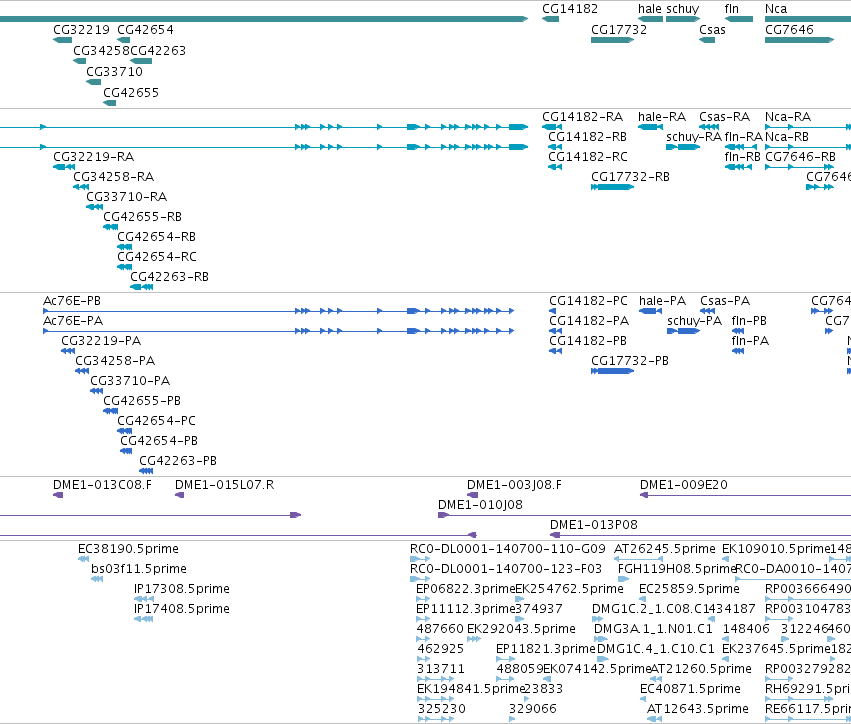
Task: Click the Csas-PA protein label
Action: [725, 301]
